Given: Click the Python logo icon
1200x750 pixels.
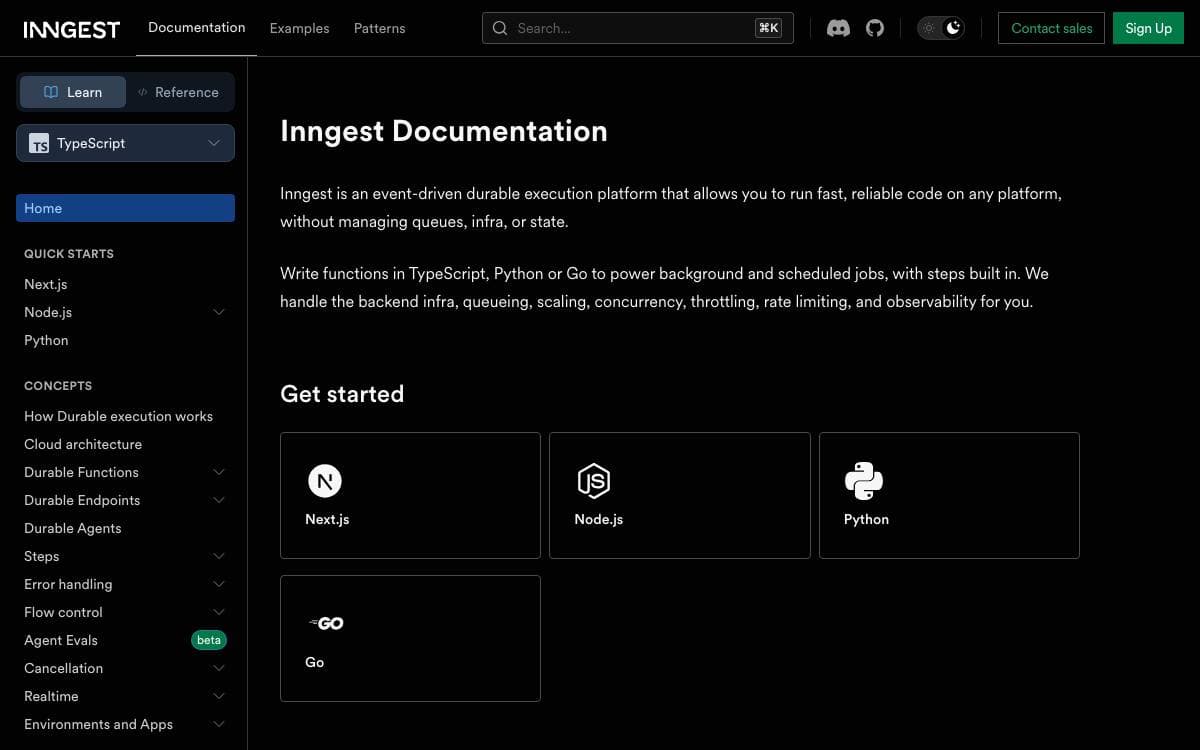Looking at the screenshot, I should (x=863, y=481).
